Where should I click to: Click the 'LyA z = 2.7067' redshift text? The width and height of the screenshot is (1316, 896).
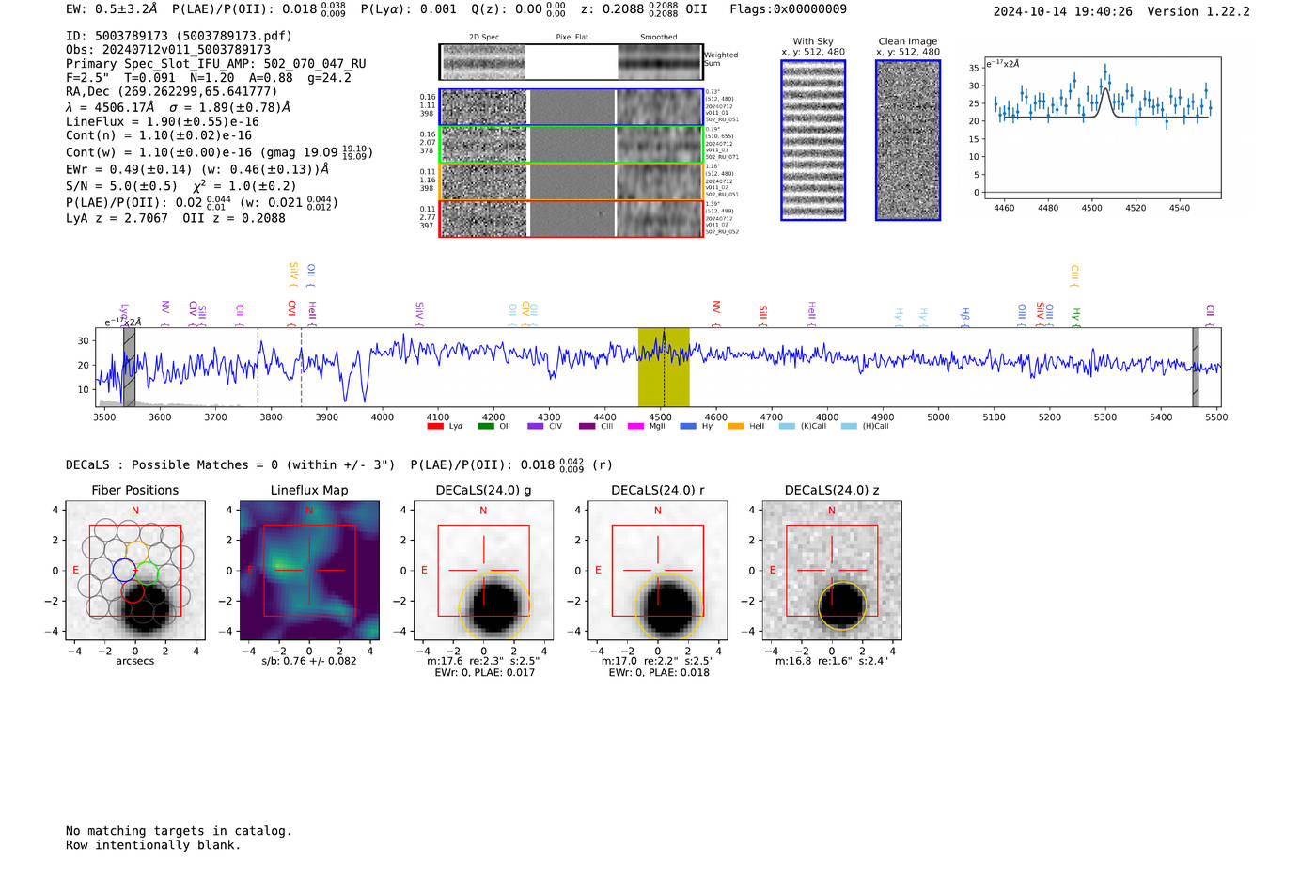point(117,218)
